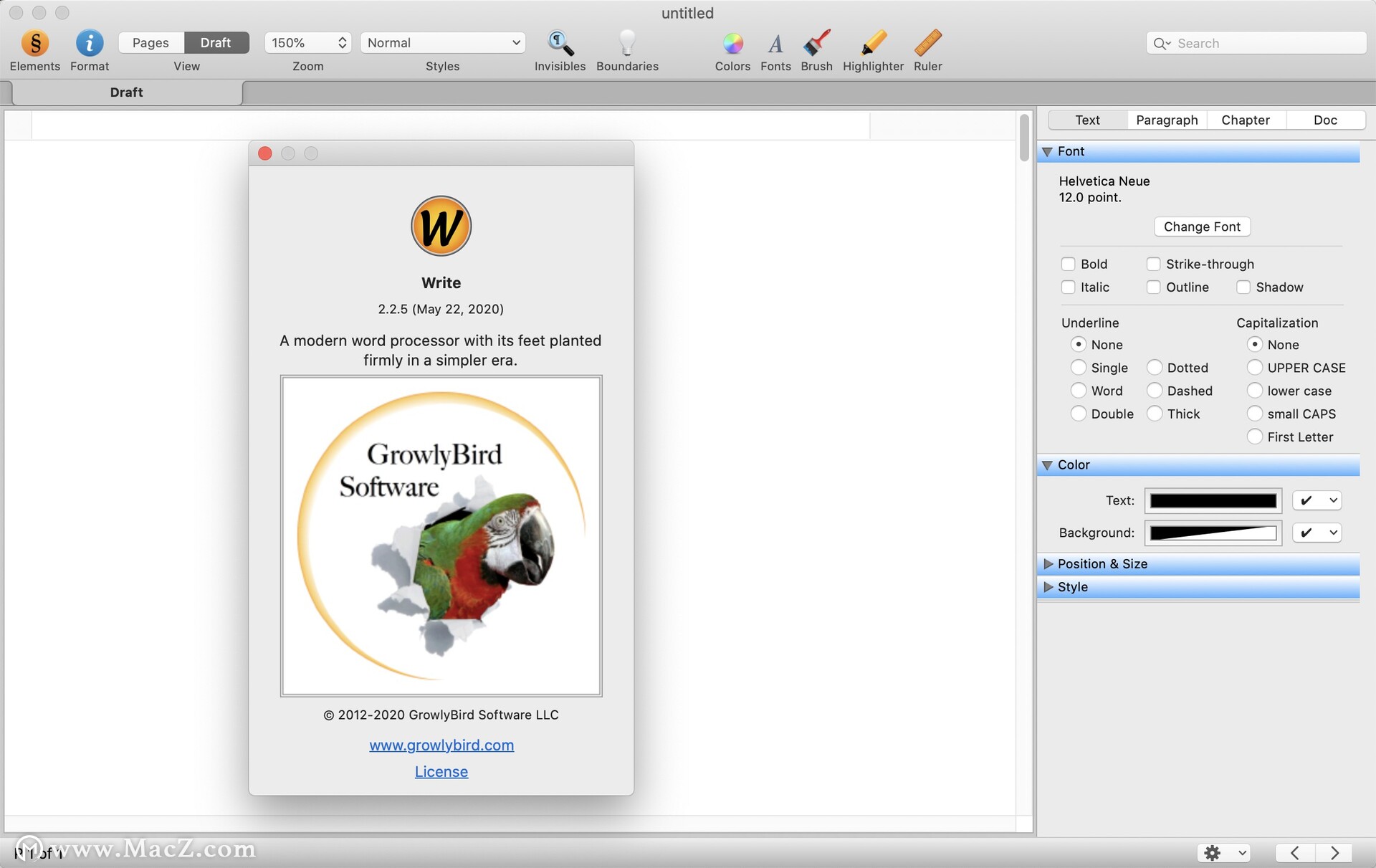Open the Fonts icon

[x=775, y=44]
